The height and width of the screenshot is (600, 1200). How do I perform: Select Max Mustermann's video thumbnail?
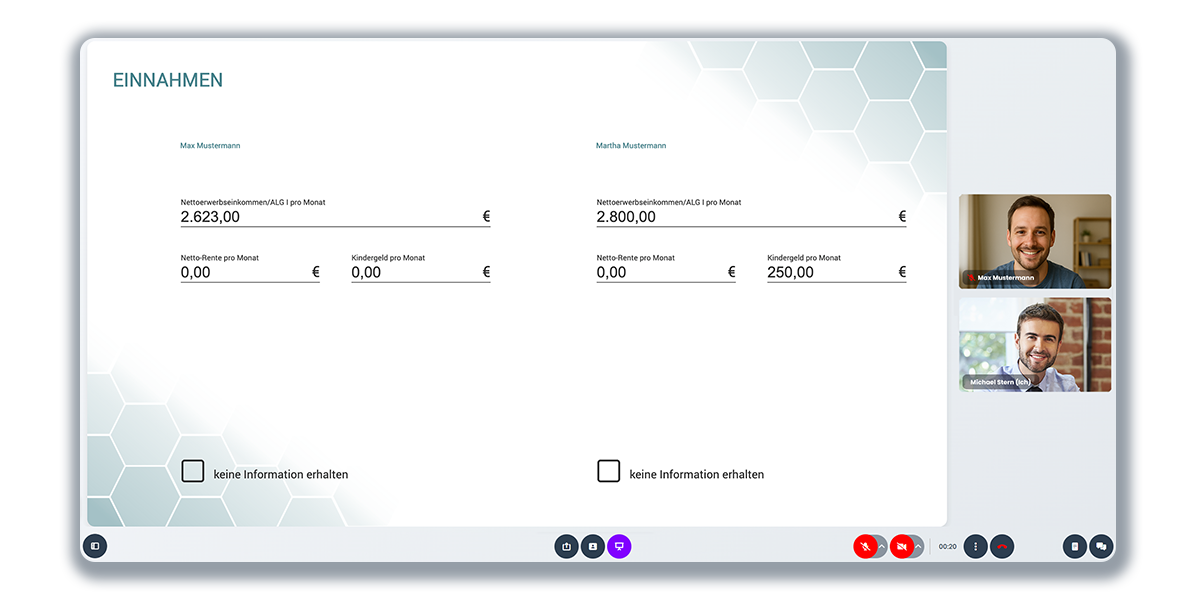click(1035, 241)
